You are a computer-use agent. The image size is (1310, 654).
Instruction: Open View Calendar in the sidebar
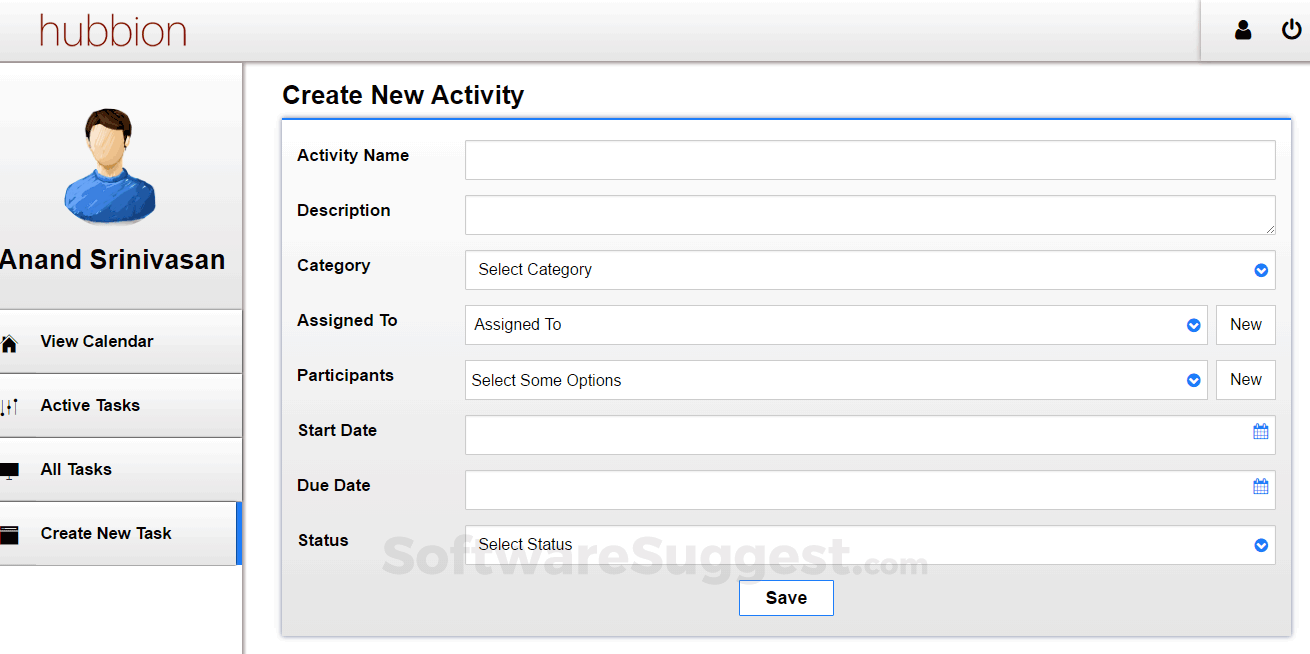click(x=97, y=342)
